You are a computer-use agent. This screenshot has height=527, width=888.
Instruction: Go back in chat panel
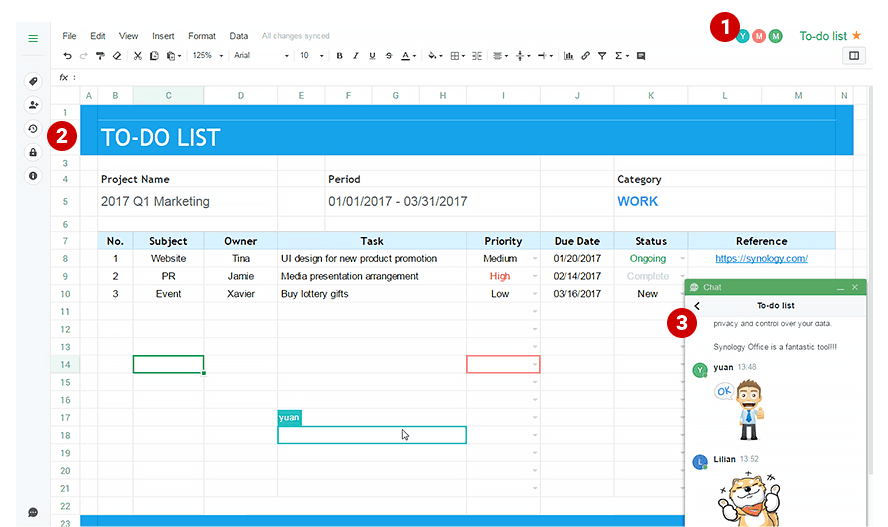pyautogui.click(x=697, y=306)
